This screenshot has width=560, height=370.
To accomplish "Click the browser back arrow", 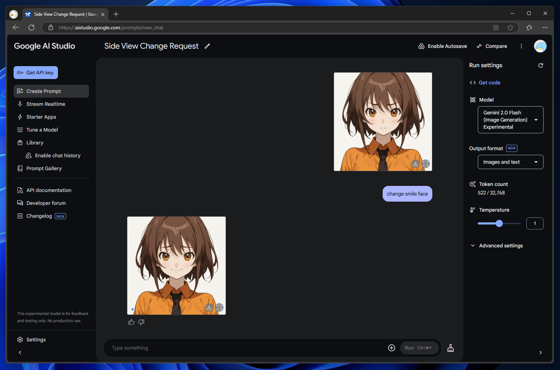I will coord(15,28).
